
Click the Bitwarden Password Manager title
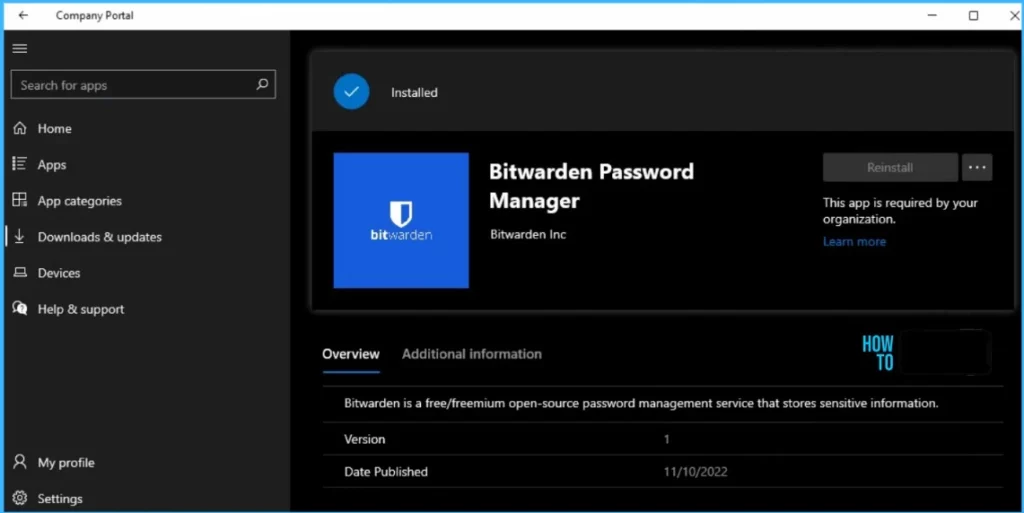591,186
